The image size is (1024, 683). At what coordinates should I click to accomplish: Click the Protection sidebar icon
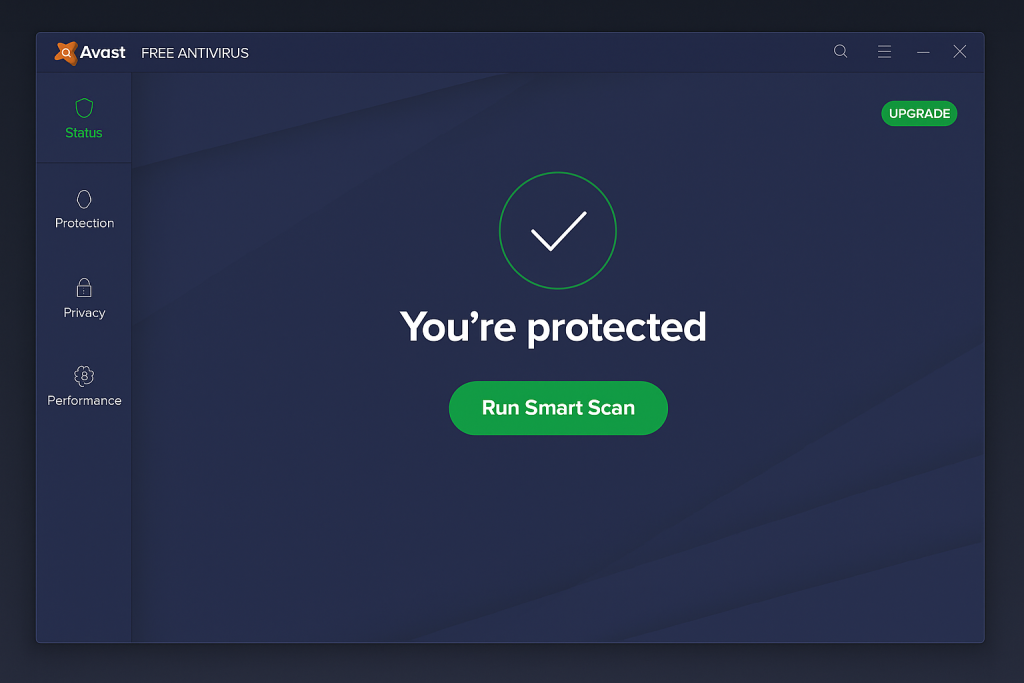[84, 199]
